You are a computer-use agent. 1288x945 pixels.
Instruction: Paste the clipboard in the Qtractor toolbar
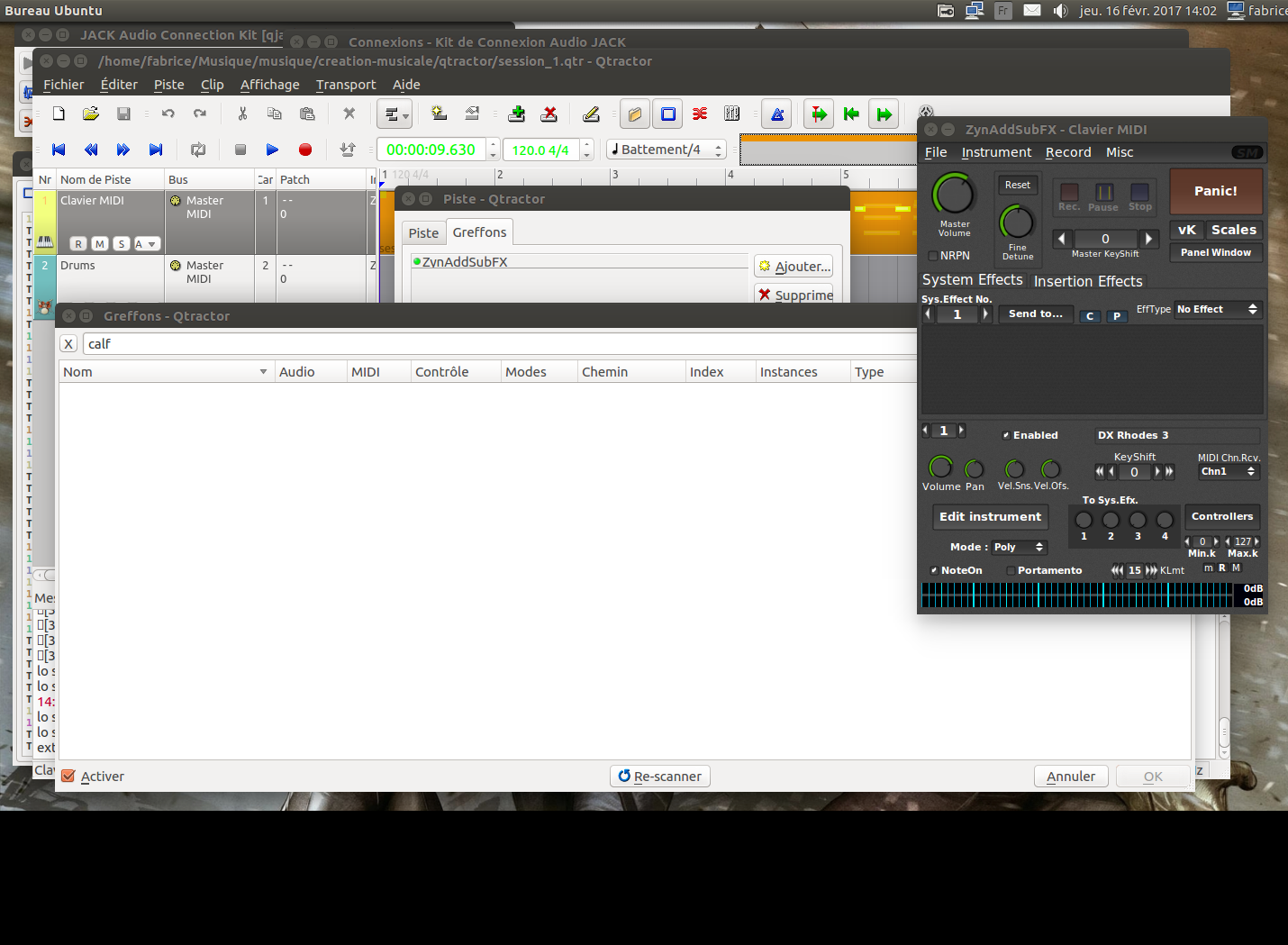click(x=307, y=114)
